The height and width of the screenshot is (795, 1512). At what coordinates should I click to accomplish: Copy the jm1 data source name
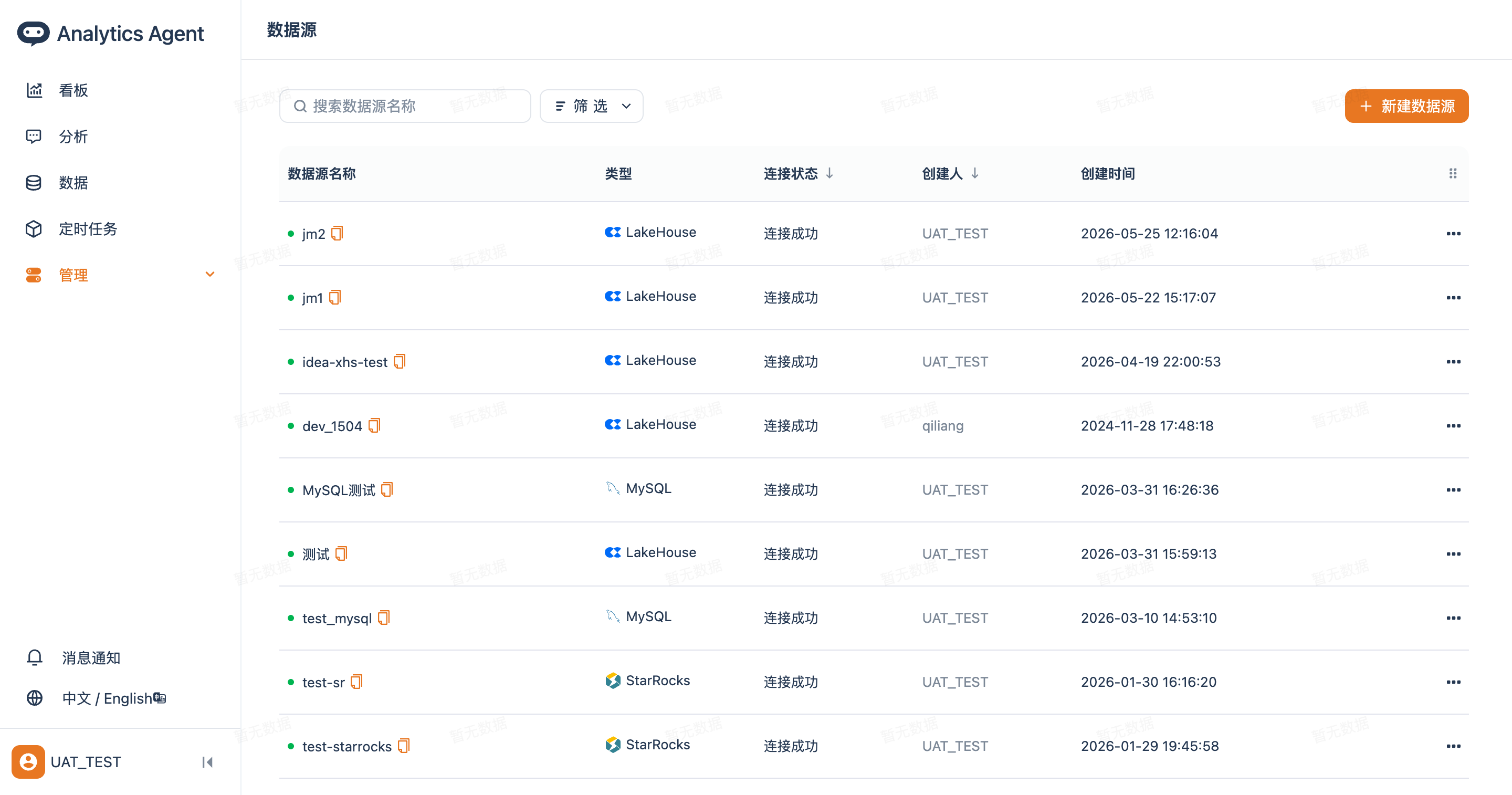click(x=334, y=297)
